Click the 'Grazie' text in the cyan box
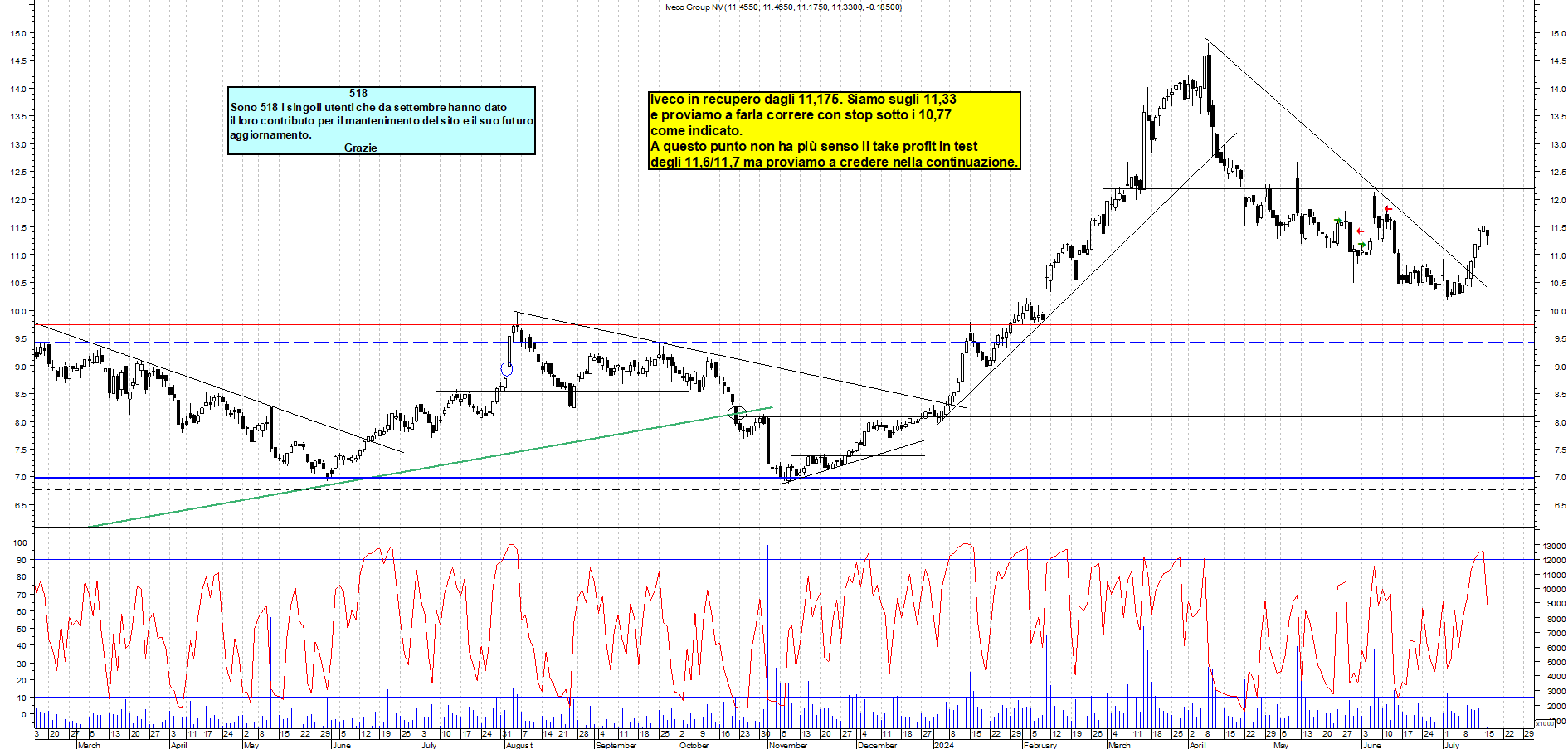 (x=361, y=148)
